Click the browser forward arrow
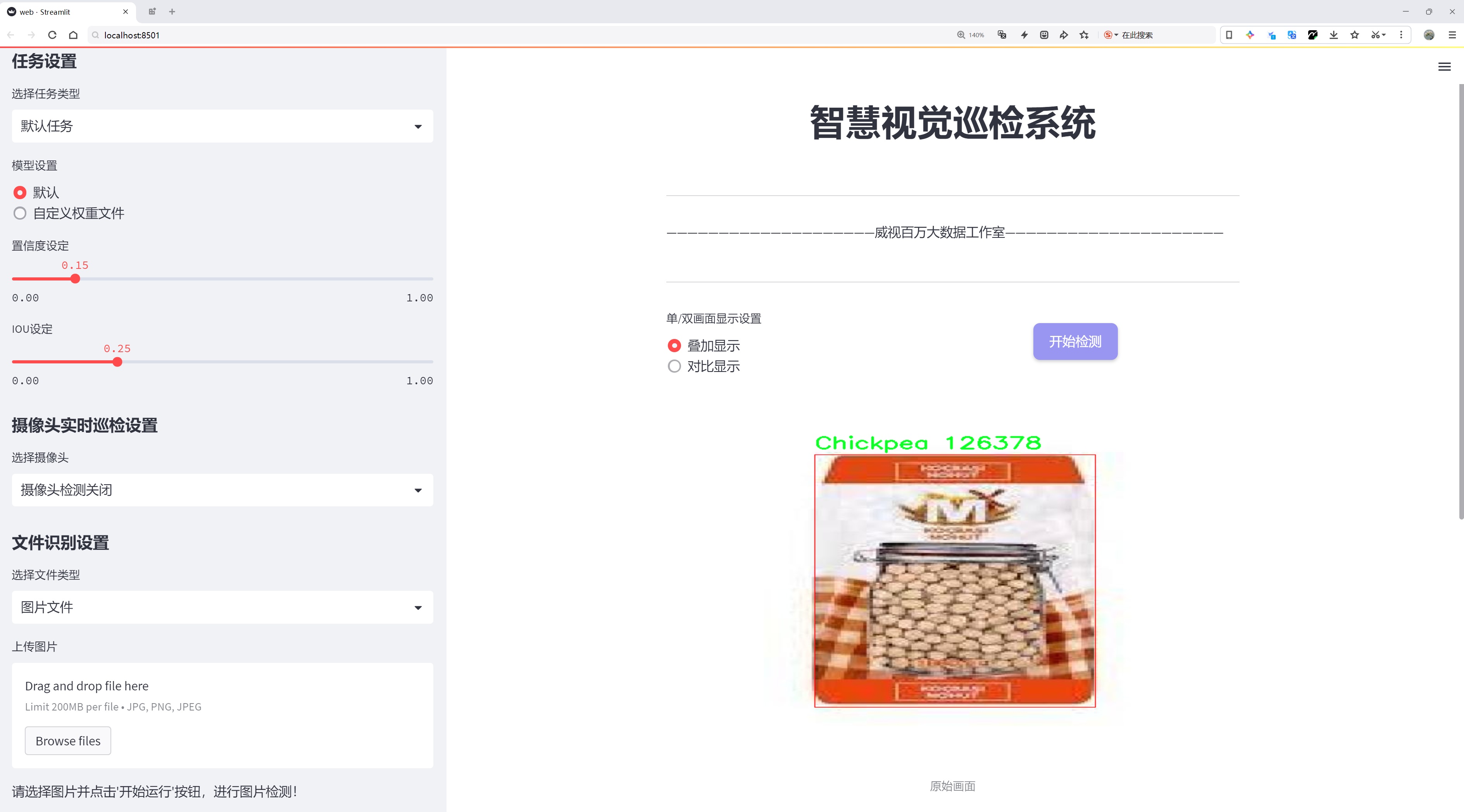This screenshot has height=812, width=1464. tap(32, 35)
